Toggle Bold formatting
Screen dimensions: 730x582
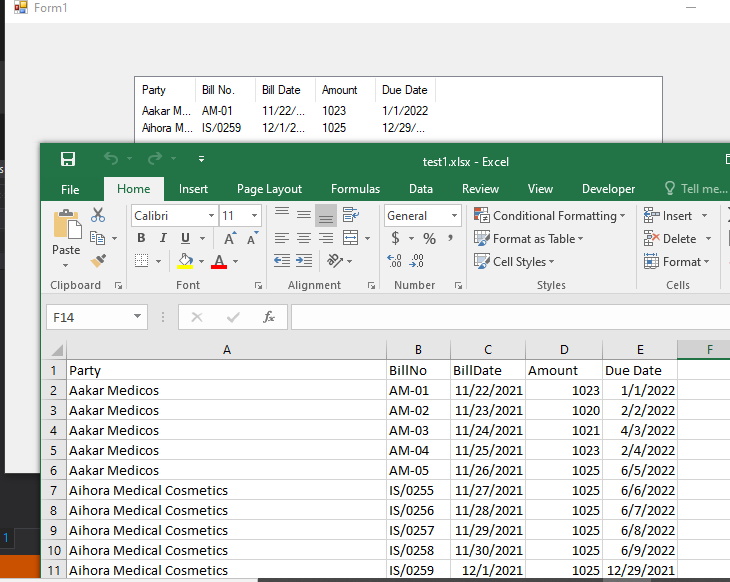coord(141,238)
